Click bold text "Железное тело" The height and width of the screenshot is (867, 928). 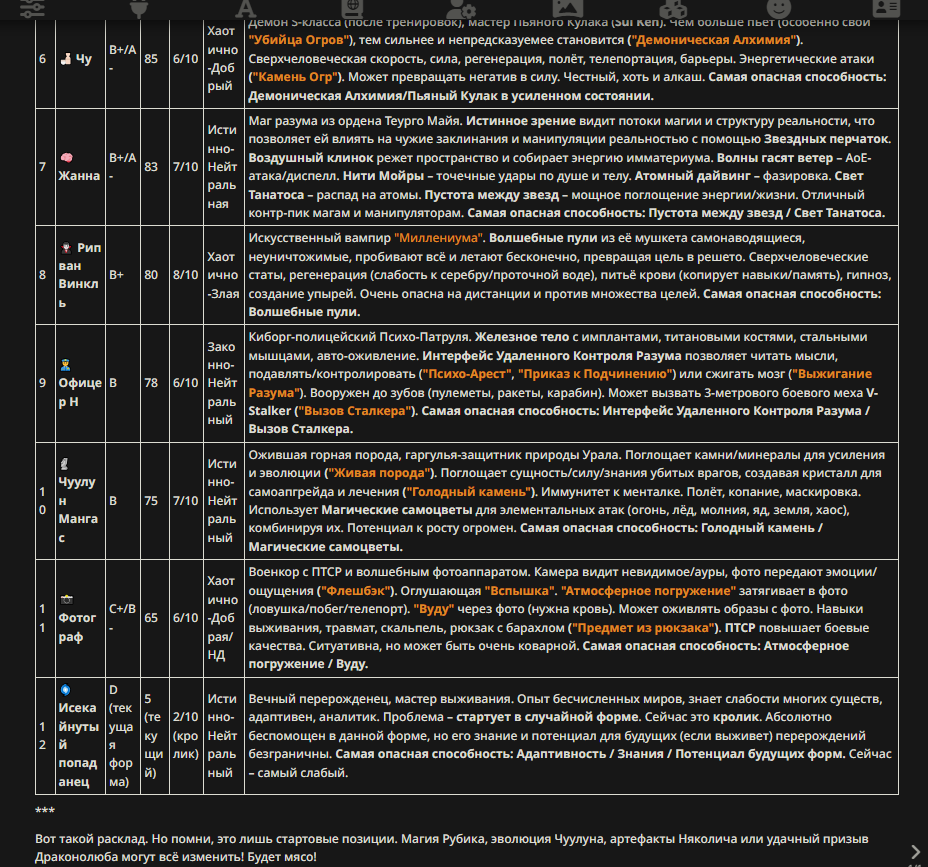tap(522, 337)
